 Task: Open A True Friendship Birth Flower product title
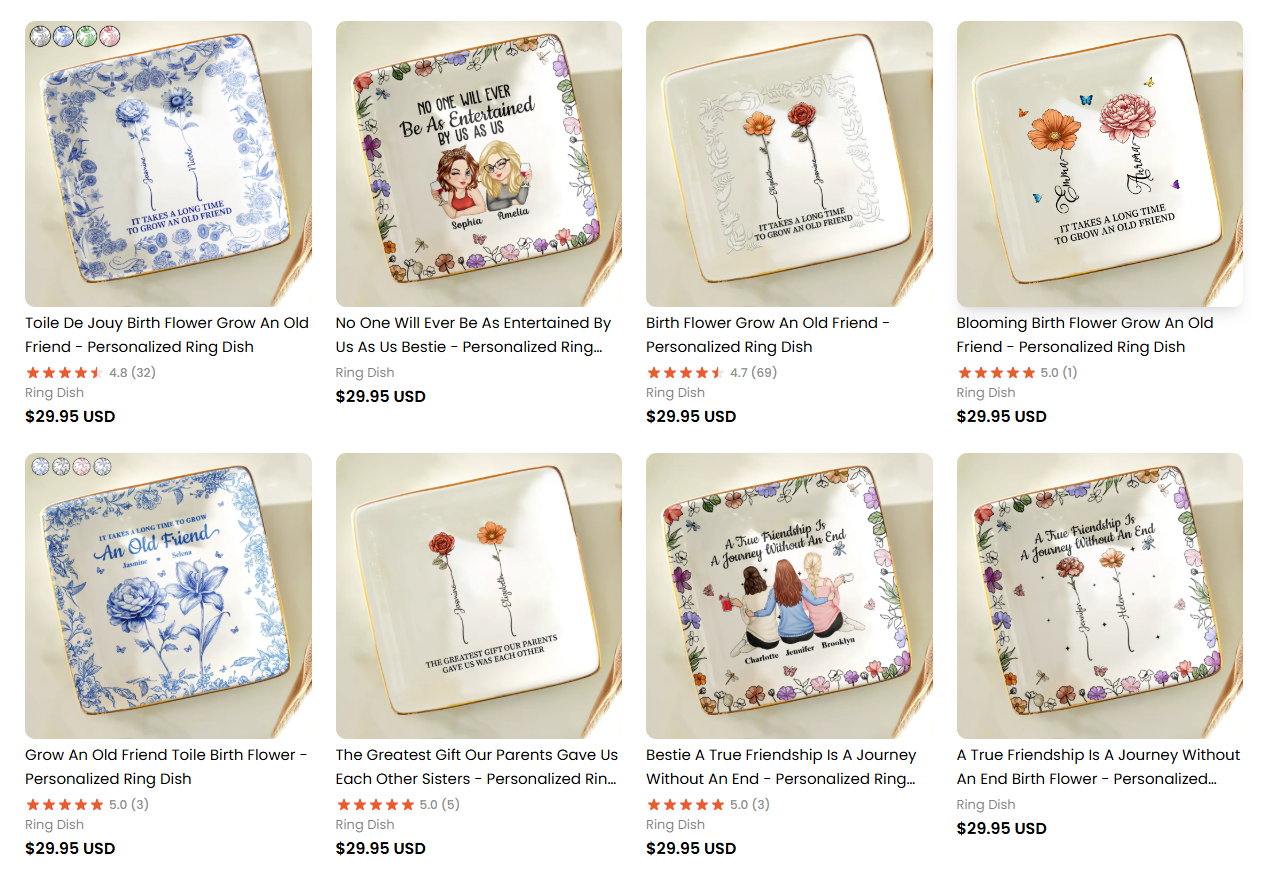pos(1098,767)
